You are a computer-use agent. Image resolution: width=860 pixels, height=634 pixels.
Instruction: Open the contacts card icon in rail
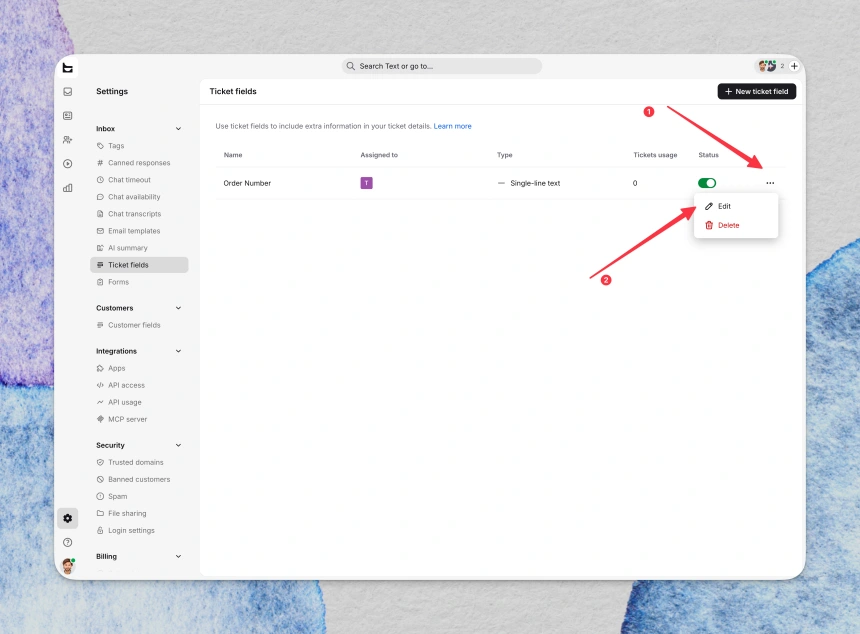[67, 116]
